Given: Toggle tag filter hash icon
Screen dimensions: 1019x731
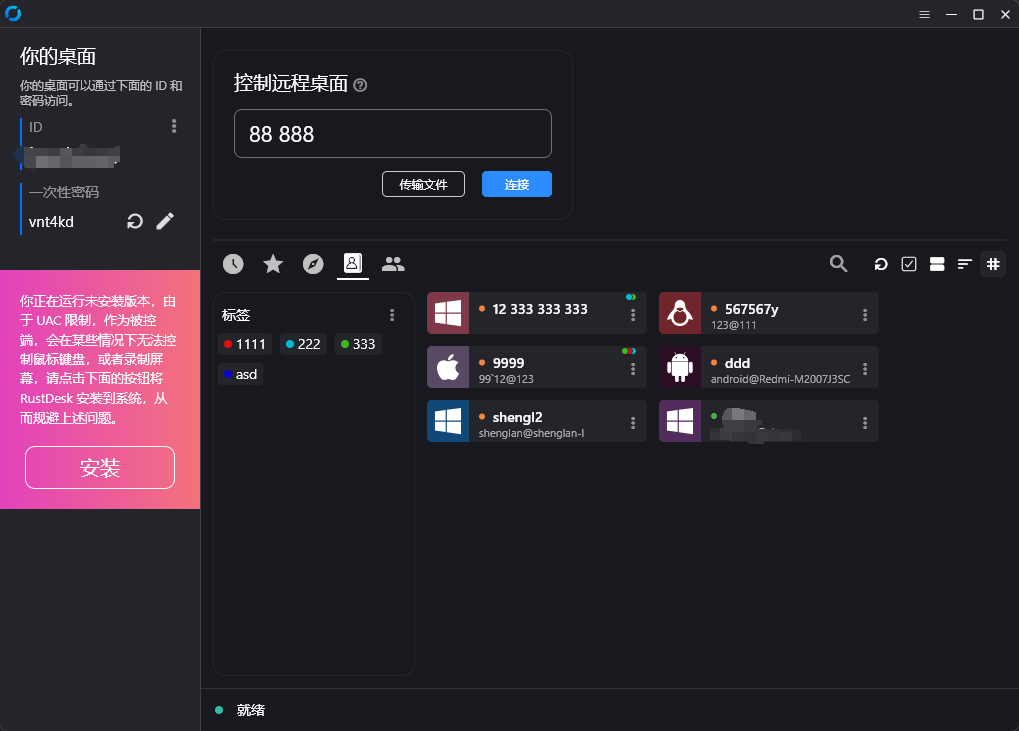Looking at the screenshot, I should [993, 264].
